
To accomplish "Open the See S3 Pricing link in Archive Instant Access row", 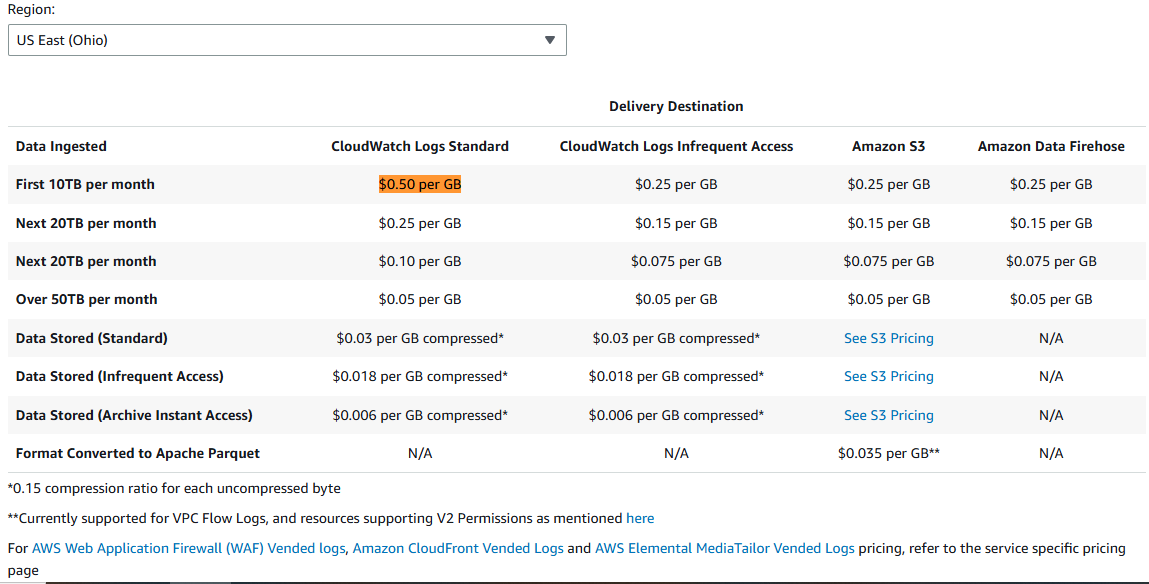I will pos(888,415).
